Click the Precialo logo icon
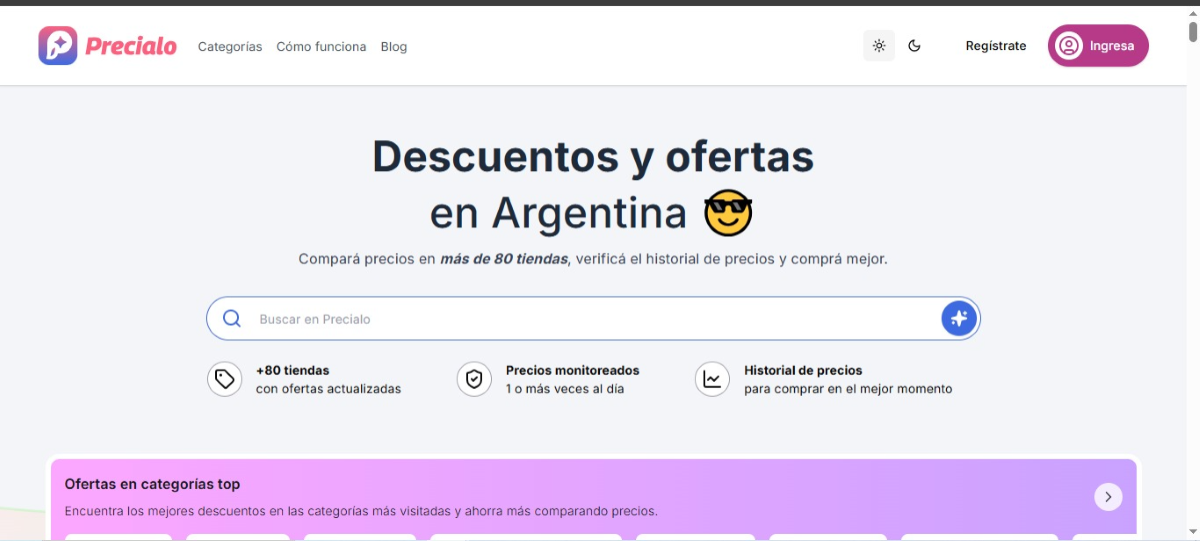The height and width of the screenshot is (541, 1200). tap(58, 46)
